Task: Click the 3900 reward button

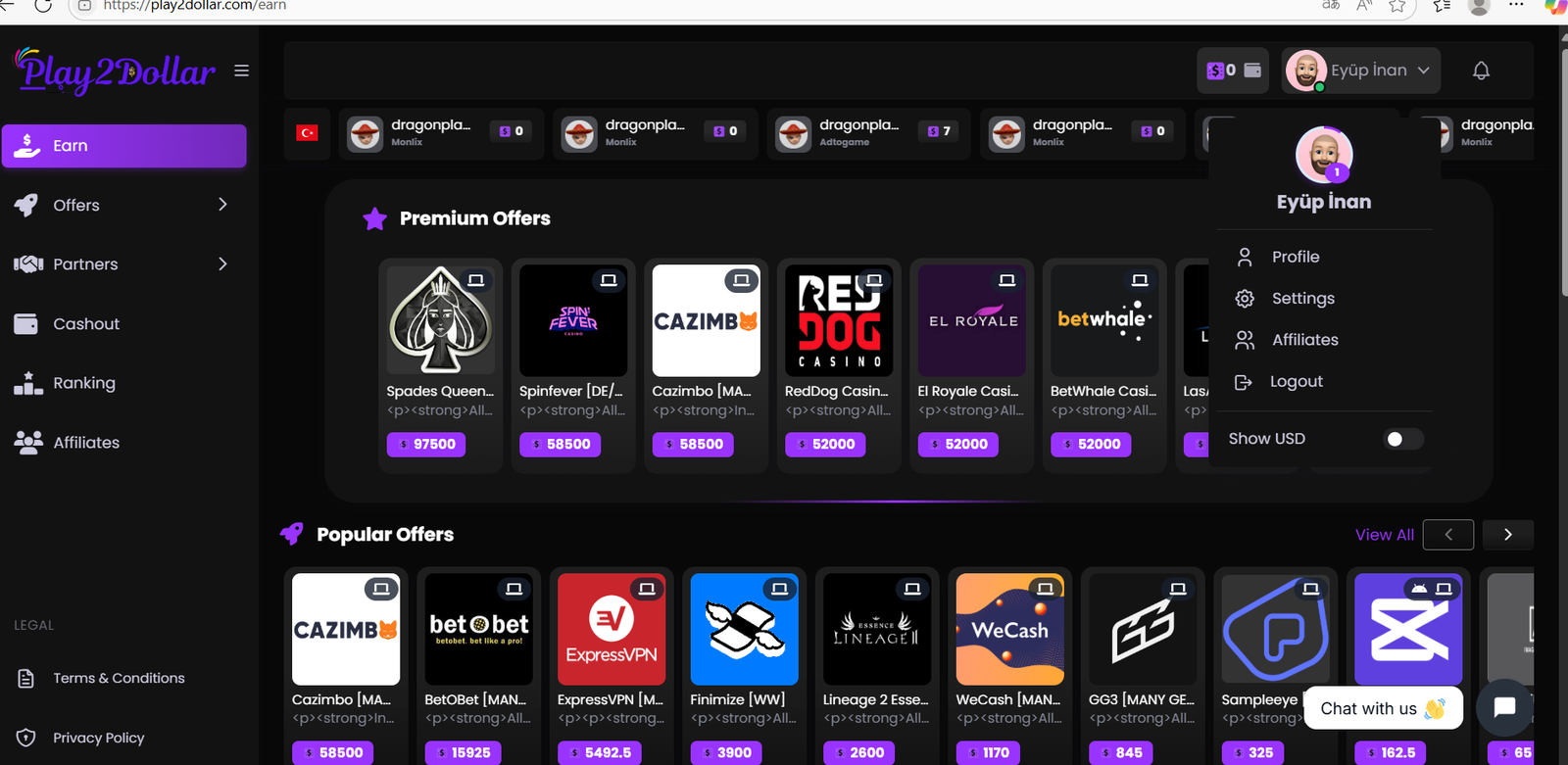Action: pos(726,753)
